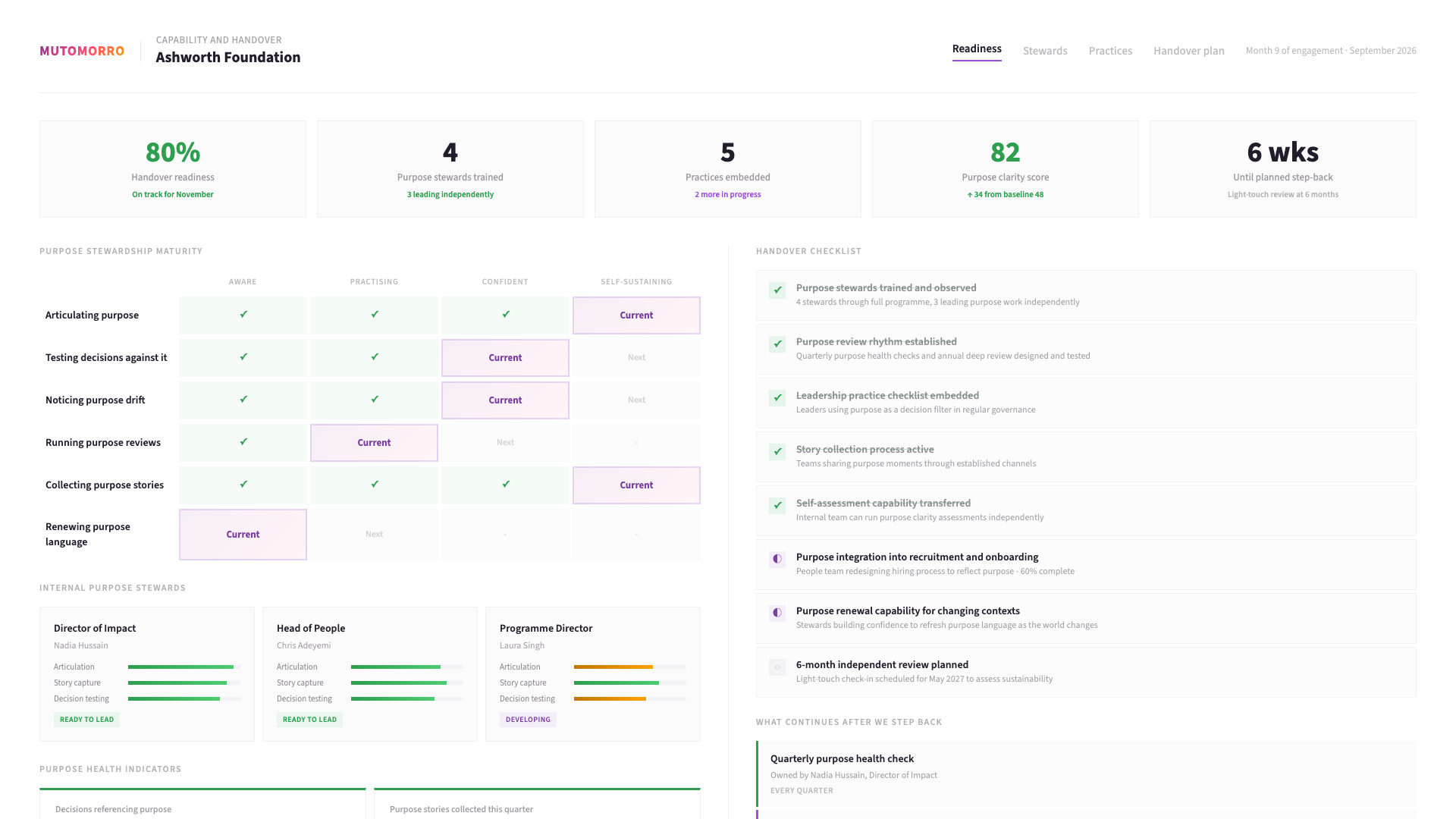Viewport: 1456px width, 819px height.
Task: Switch to Handover plan tab
Action: (x=1188, y=51)
